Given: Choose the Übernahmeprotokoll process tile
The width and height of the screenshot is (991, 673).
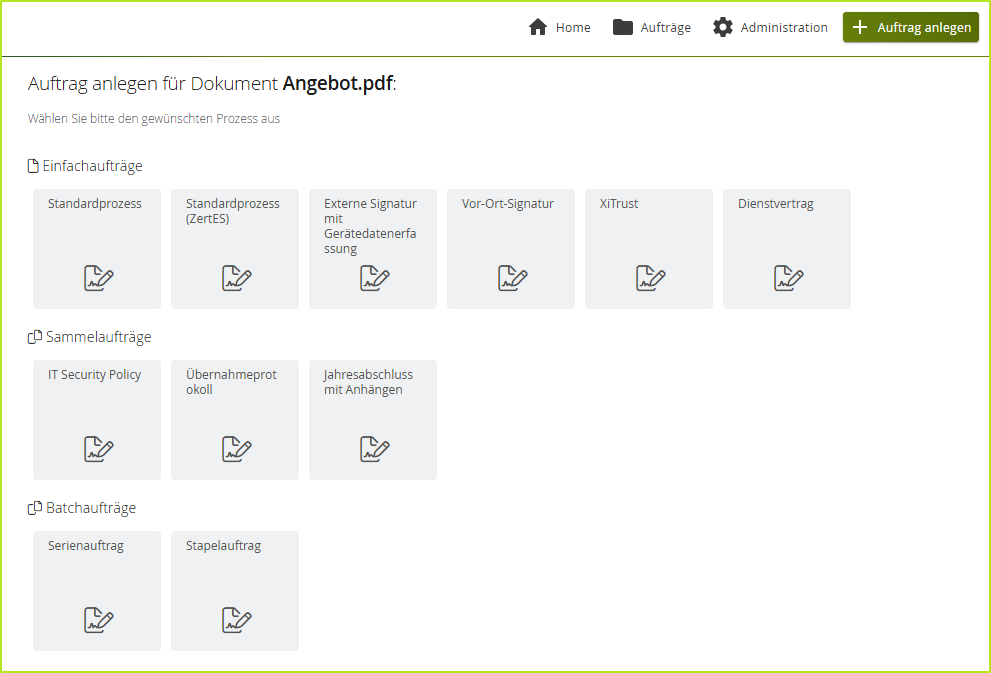Looking at the screenshot, I should click(x=235, y=419).
